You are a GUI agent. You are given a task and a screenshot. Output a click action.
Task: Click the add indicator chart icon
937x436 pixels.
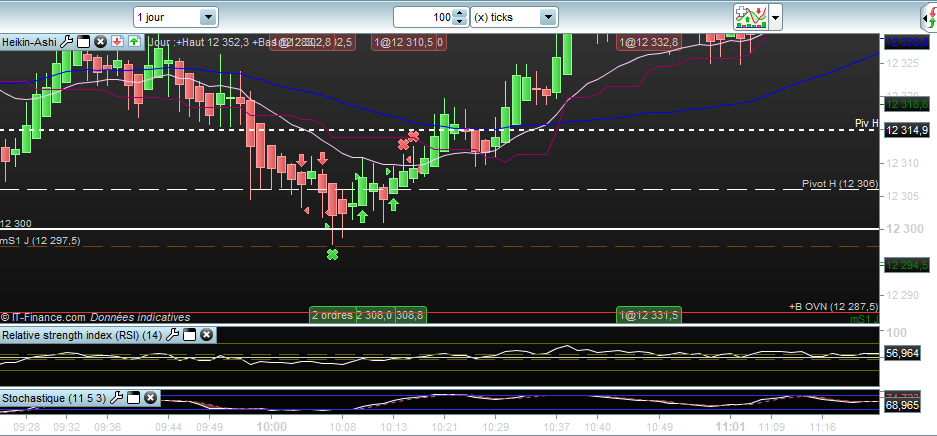click(751, 17)
